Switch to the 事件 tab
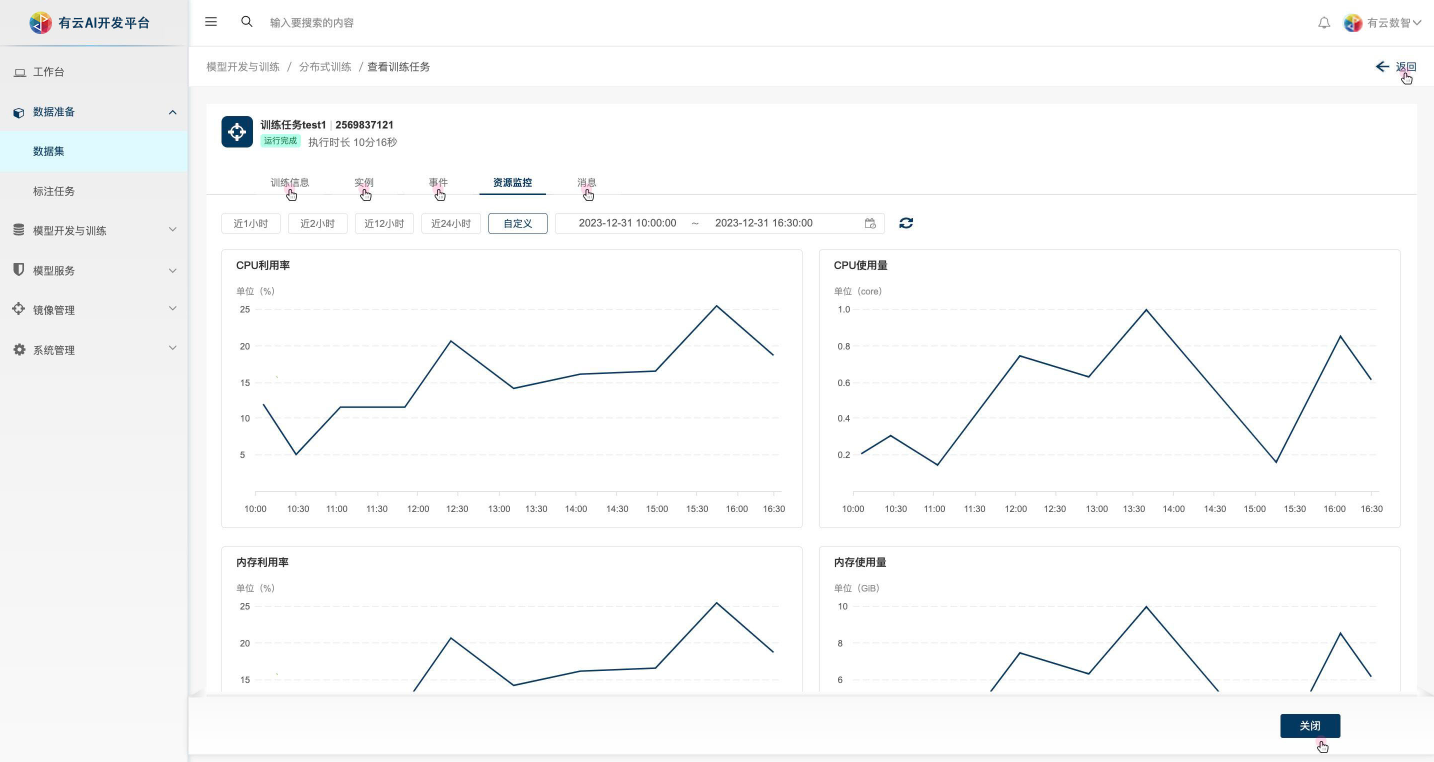Viewport: 1434px width, 762px height. pos(438,183)
